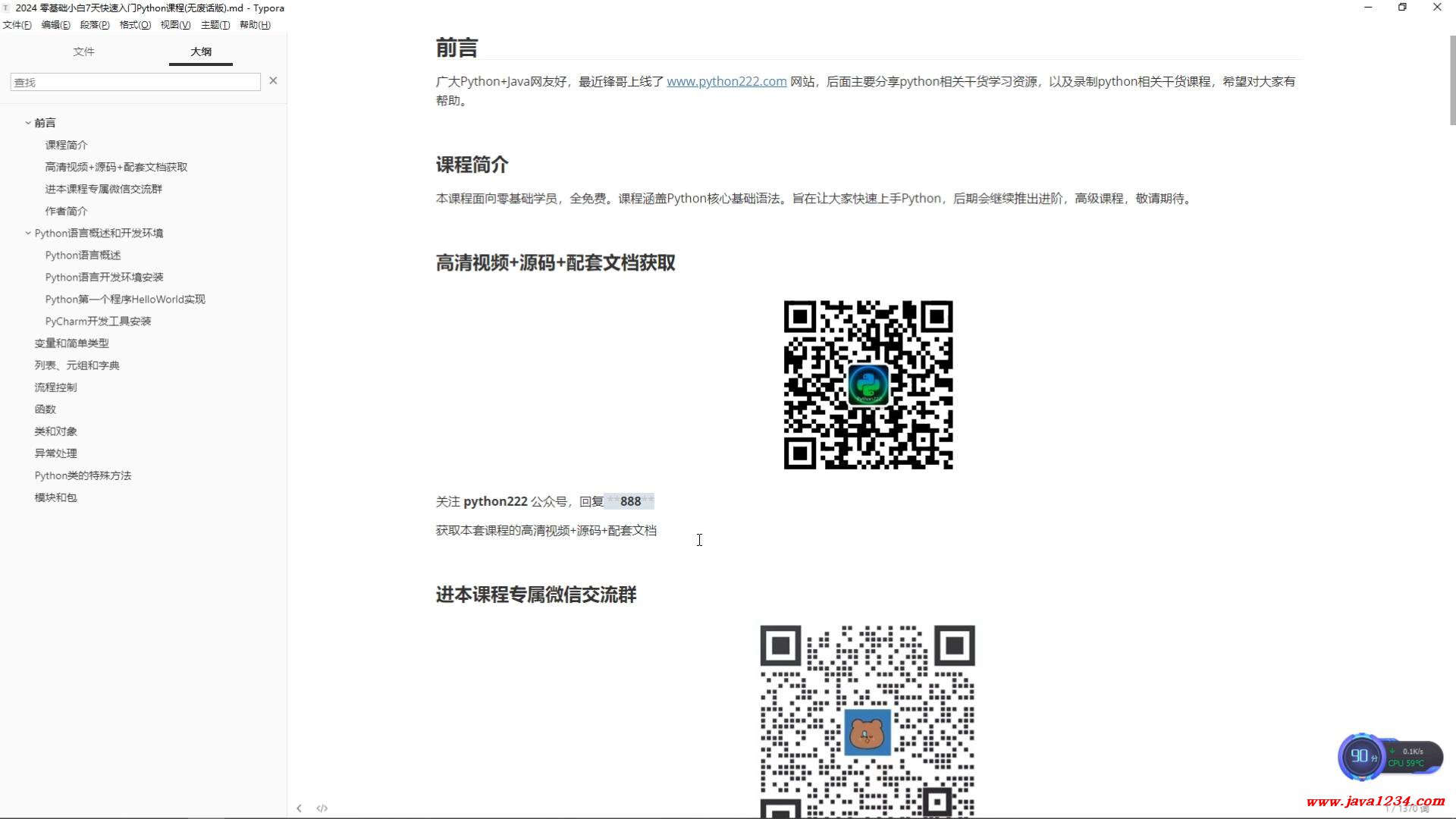The image size is (1456, 819).
Task: Go to 作者简介 outline entry
Action: point(66,211)
